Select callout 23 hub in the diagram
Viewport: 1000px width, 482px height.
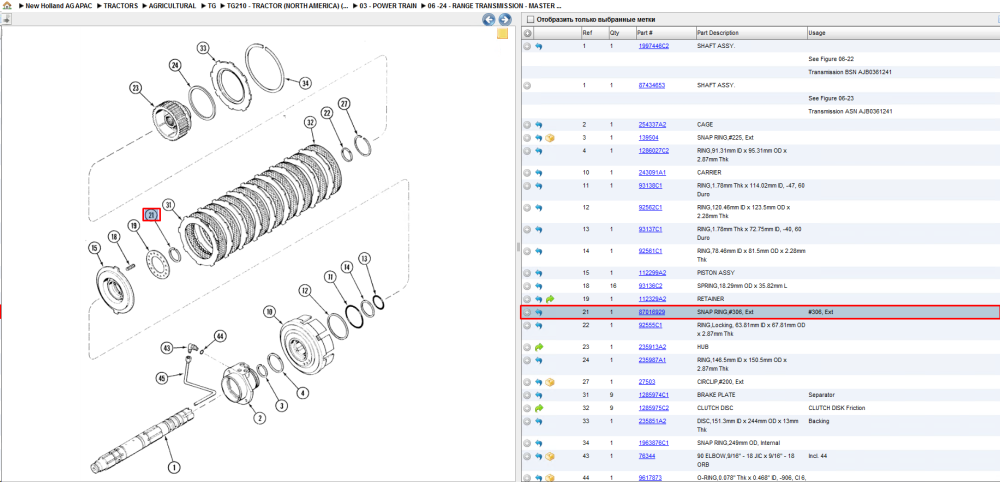(x=135, y=88)
